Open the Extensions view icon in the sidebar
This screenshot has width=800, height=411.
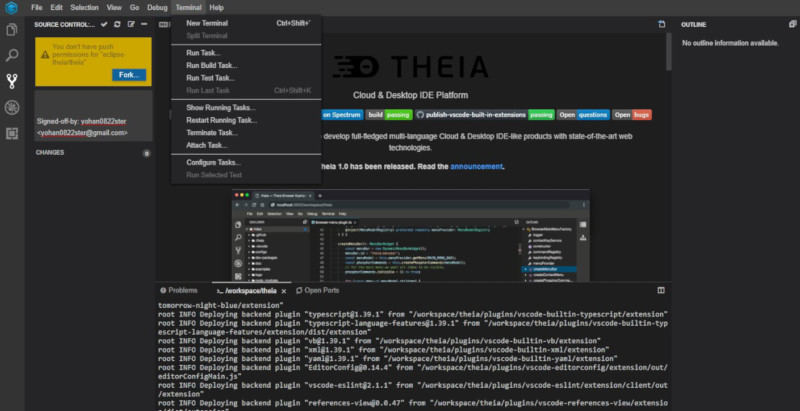point(12,134)
